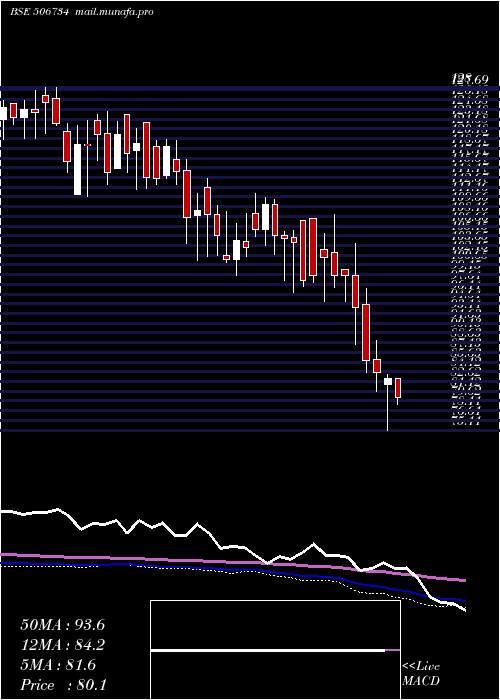Select the 5MA : 81.6 reading
Screen dimensions: 500x700
pos(58,665)
